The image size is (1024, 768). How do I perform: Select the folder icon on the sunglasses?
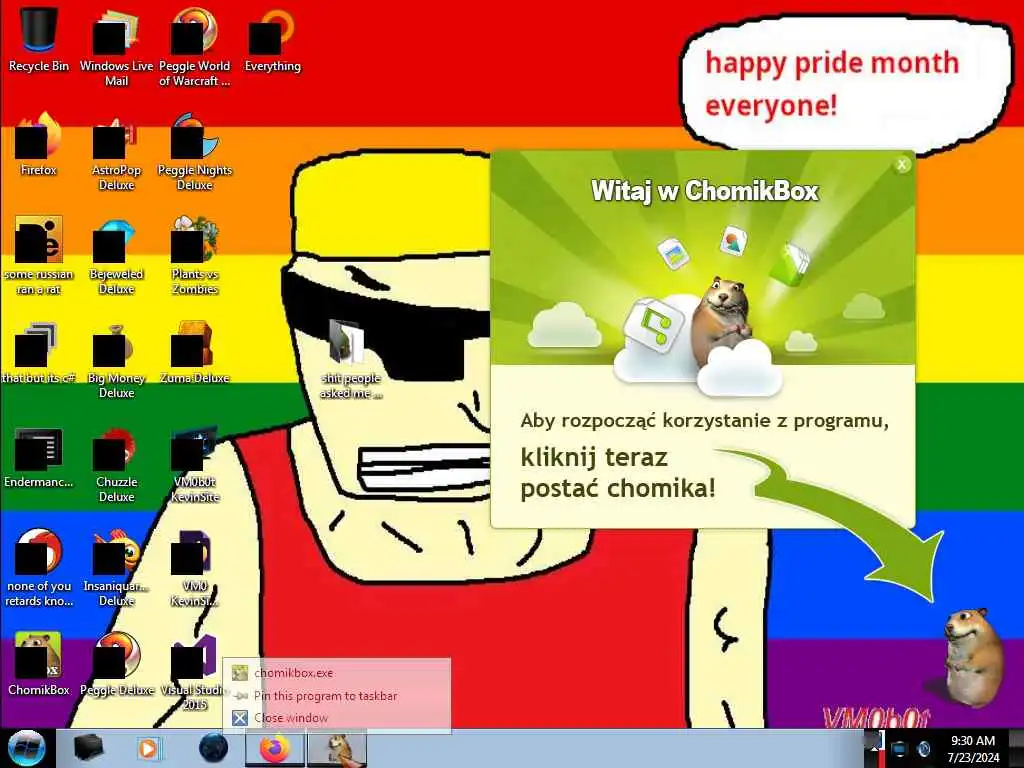(350, 359)
